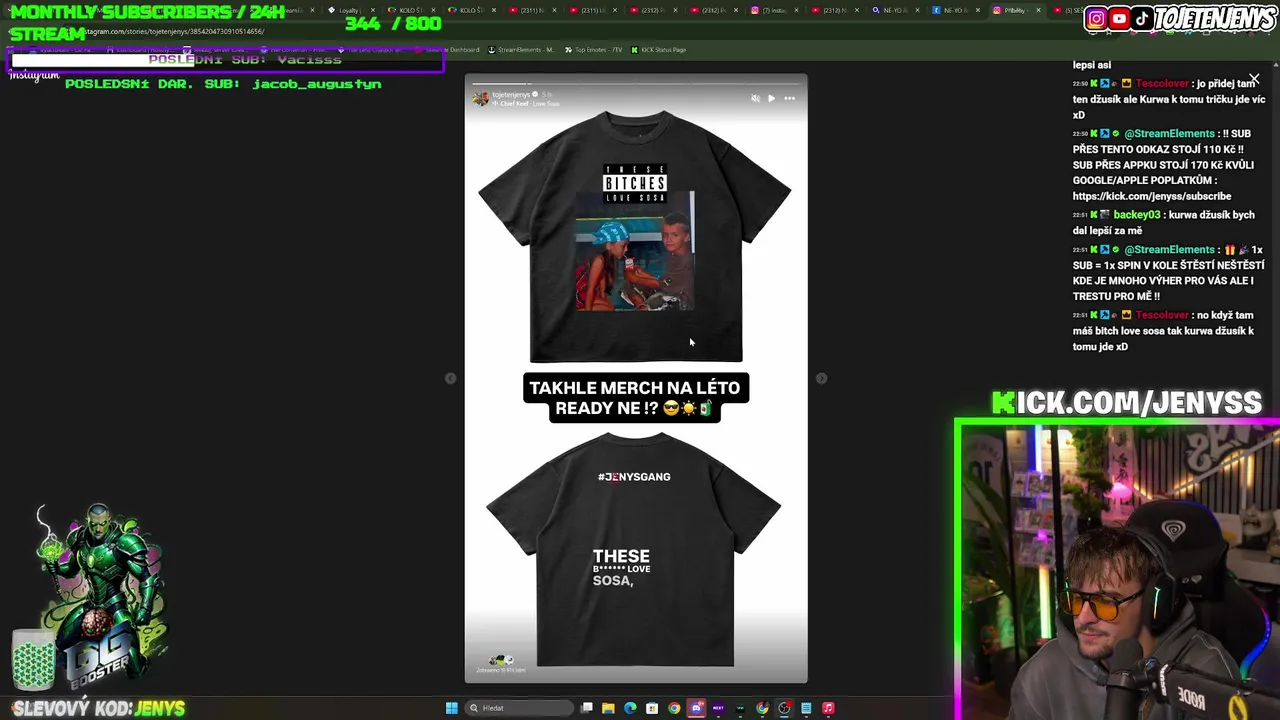Open Chief Keef - Love Sosa music link
Image resolution: width=1280 pixels, height=720 pixels.
pyautogui.click(x=528, y=104)
